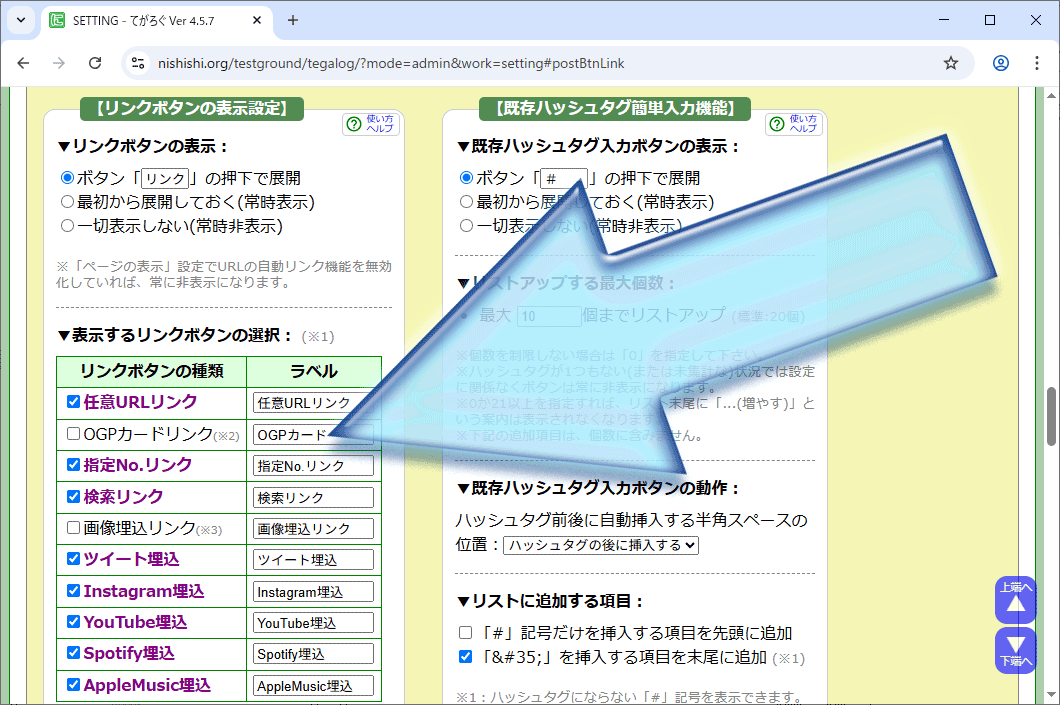
Task: Close the SETTING tab
Action: 257,20
